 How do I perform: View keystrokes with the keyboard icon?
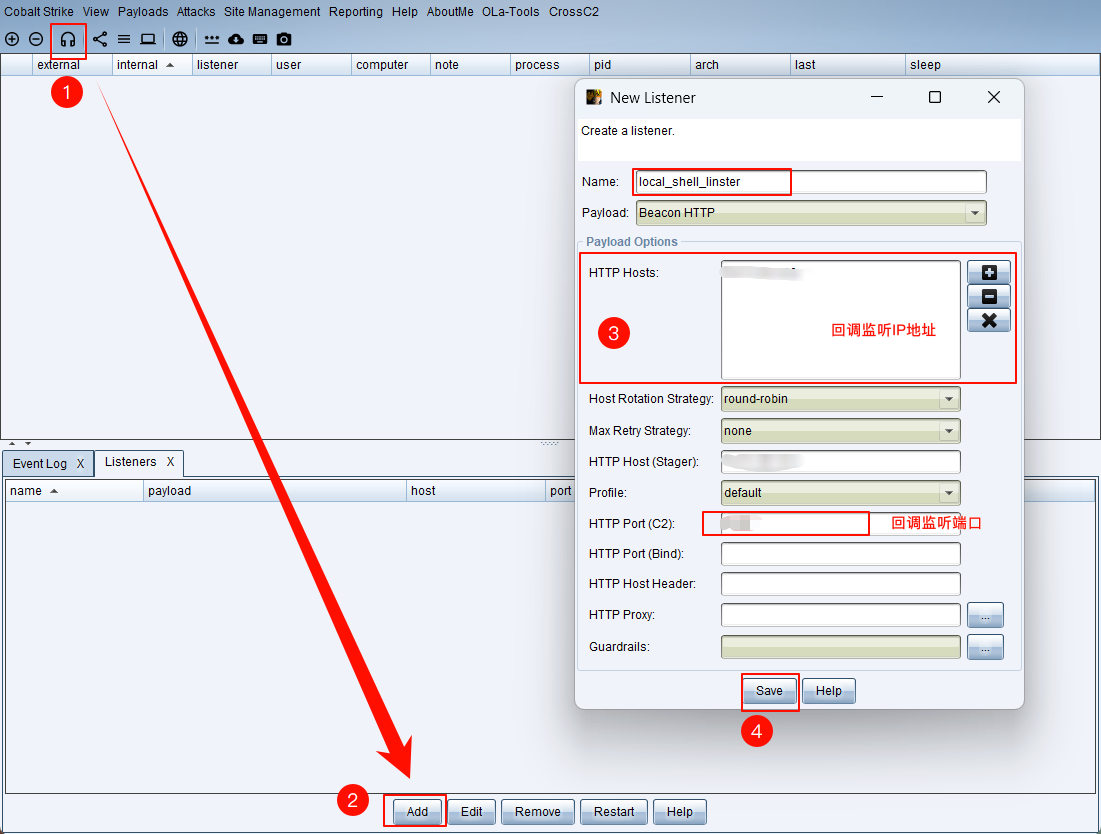(260, 39)
